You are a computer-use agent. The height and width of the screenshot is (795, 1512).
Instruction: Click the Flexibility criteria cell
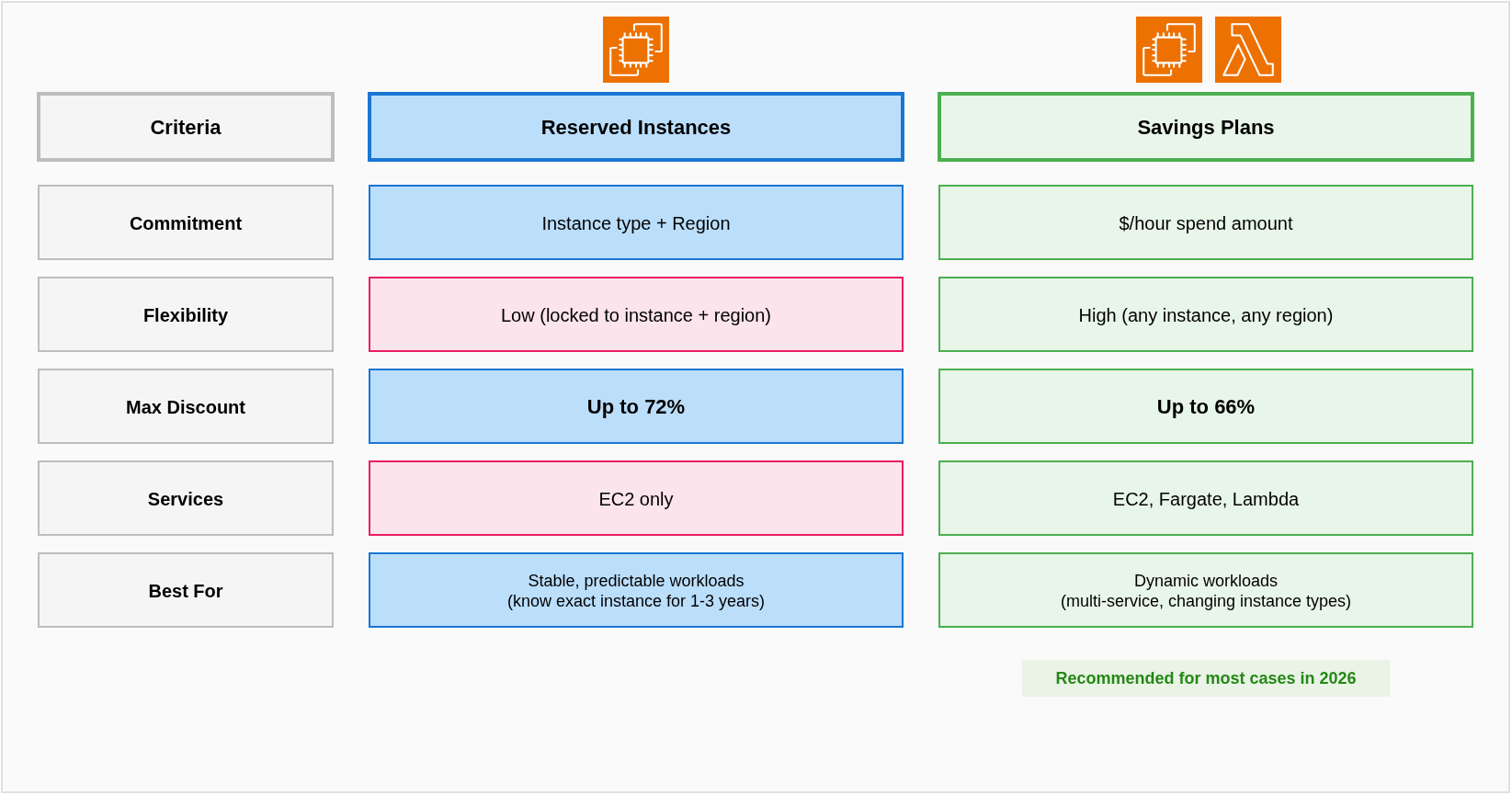tap(186, 314)
